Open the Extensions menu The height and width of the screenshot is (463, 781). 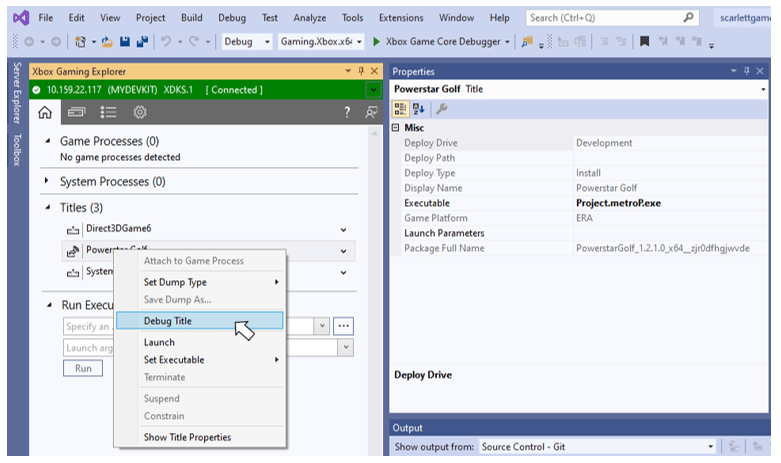(401, 18)
